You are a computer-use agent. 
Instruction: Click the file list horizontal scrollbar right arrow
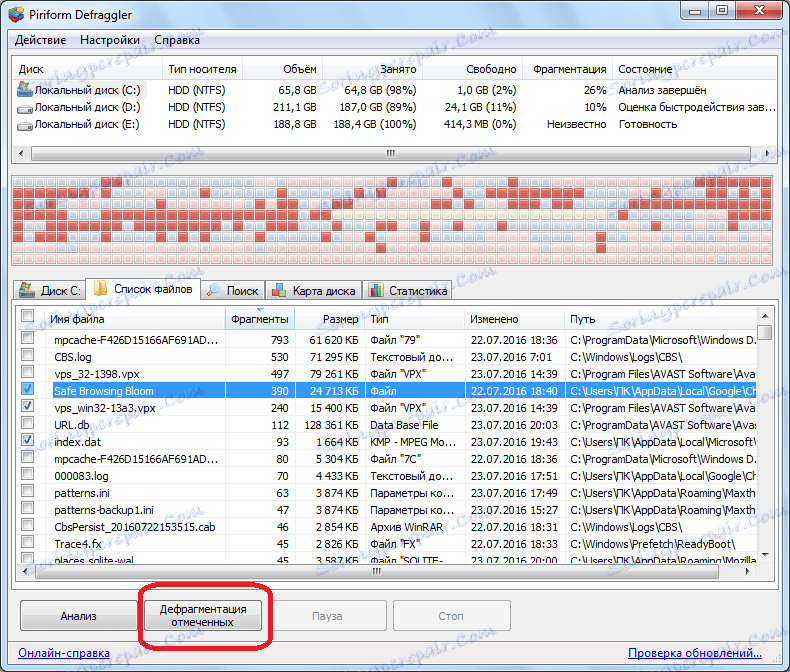(x=747, y=571)
